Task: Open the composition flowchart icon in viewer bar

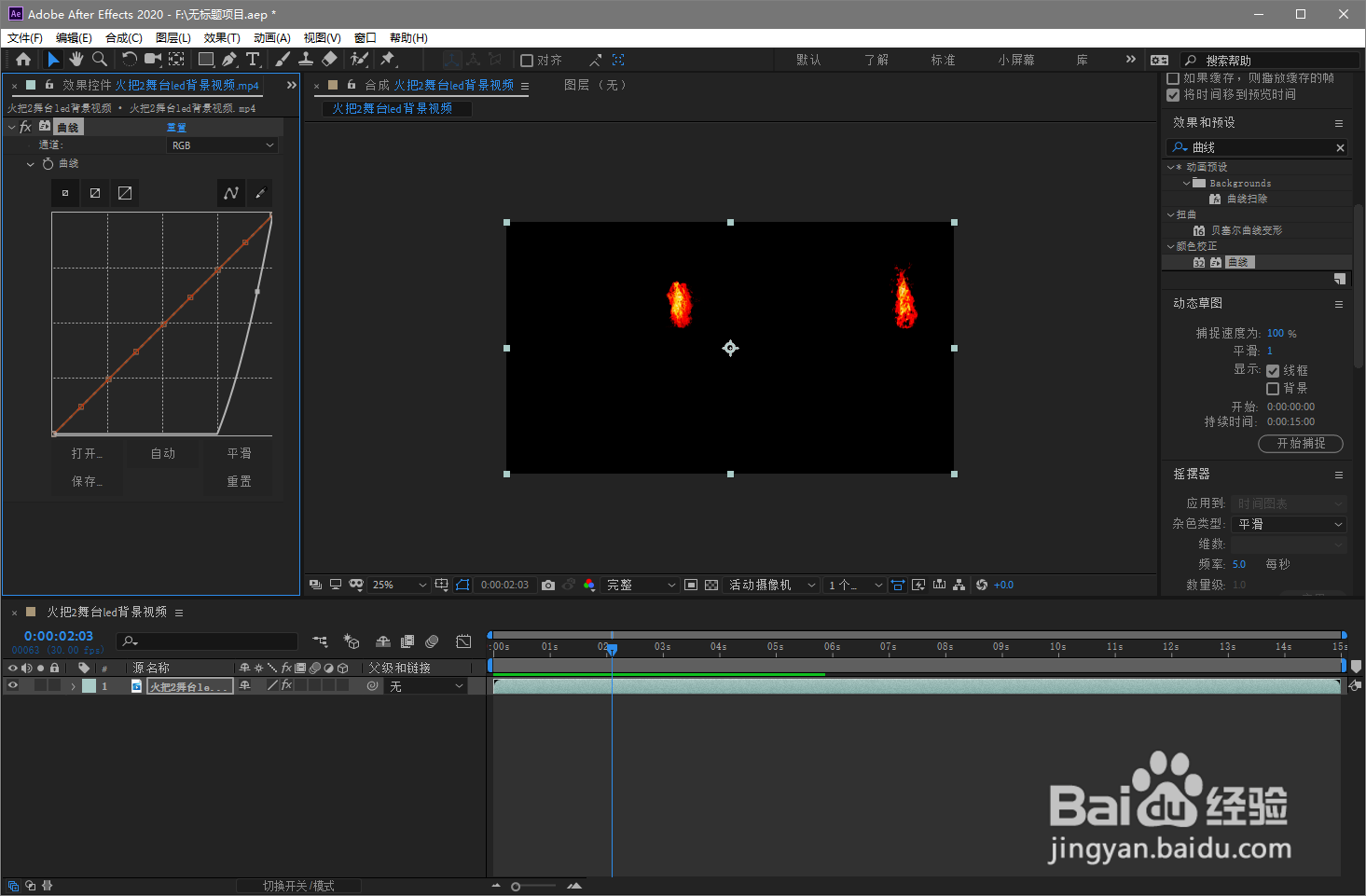Action: tap(959, 585)
